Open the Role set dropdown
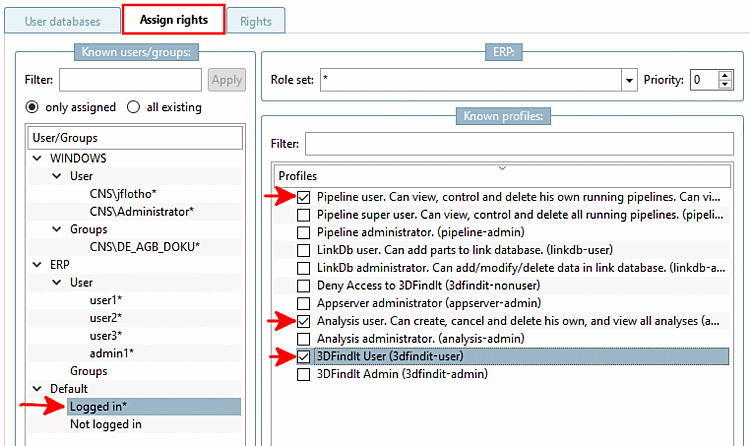Viewport: 750px width, 446px height. 629,80
